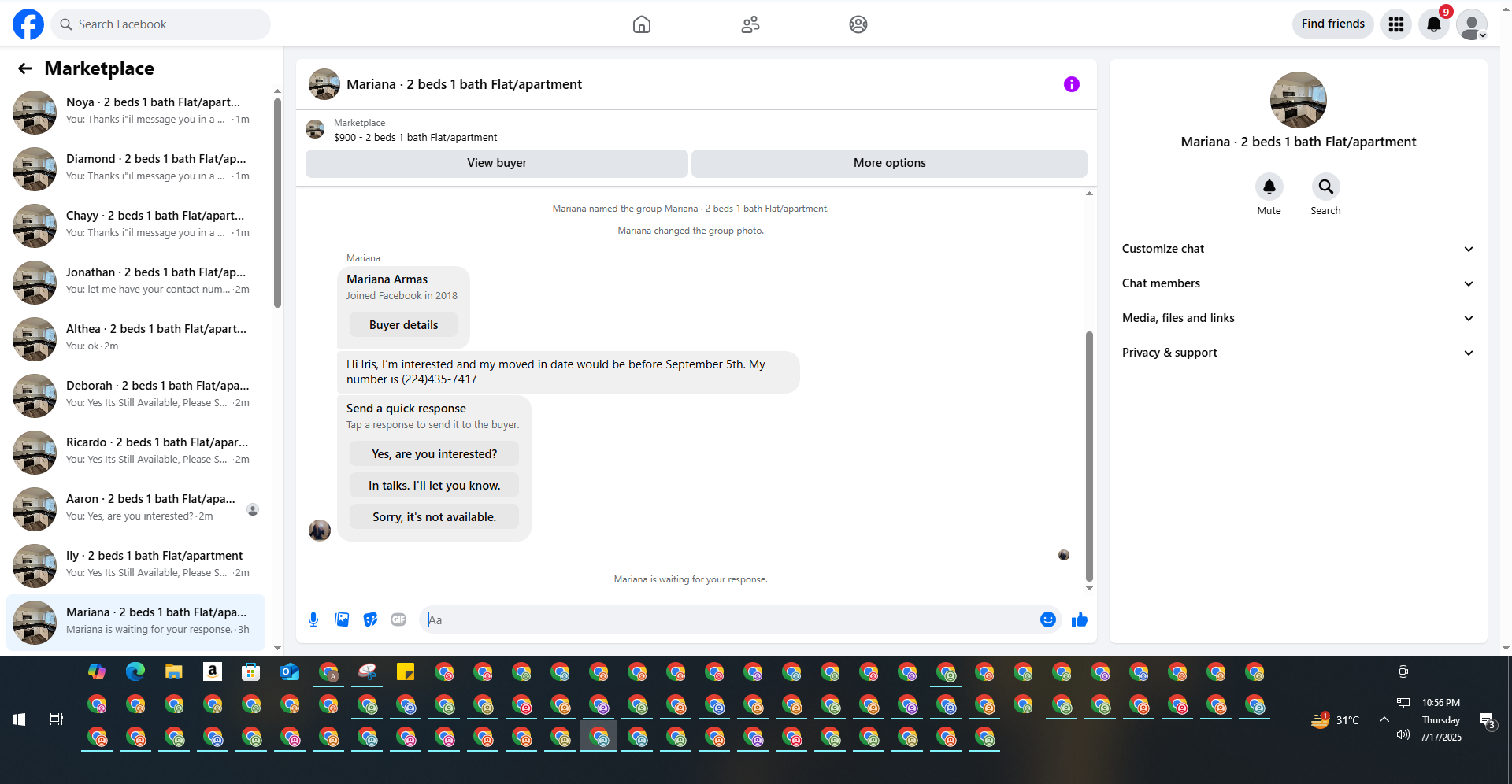1512x784 pixels.
Task: Open Althea apartment conversation
Action: [135, 338]
